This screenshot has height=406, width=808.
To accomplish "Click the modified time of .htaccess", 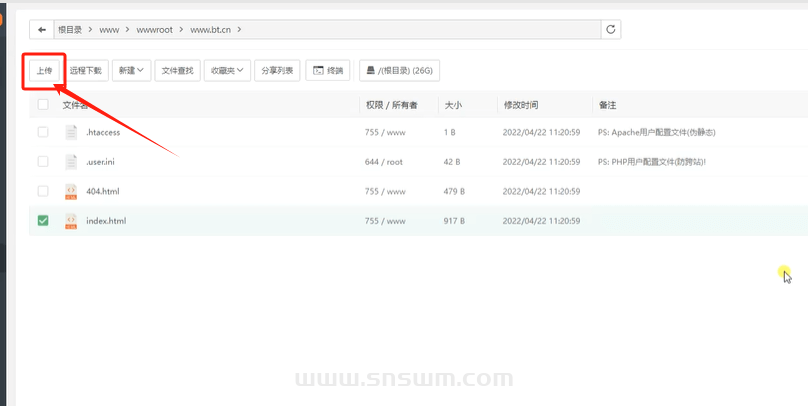I will click(542, 132).
